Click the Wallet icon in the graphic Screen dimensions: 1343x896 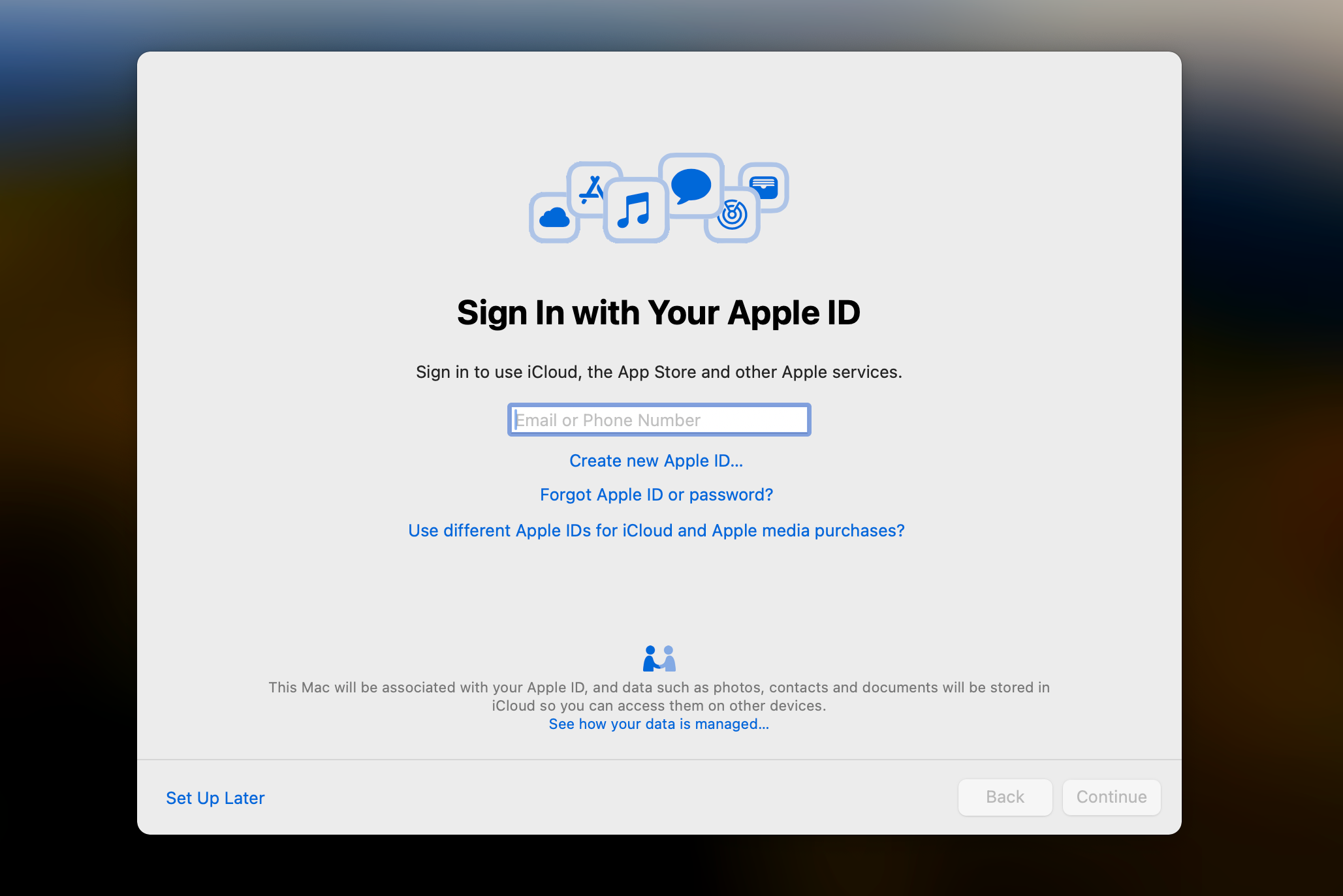pos(765,186)
